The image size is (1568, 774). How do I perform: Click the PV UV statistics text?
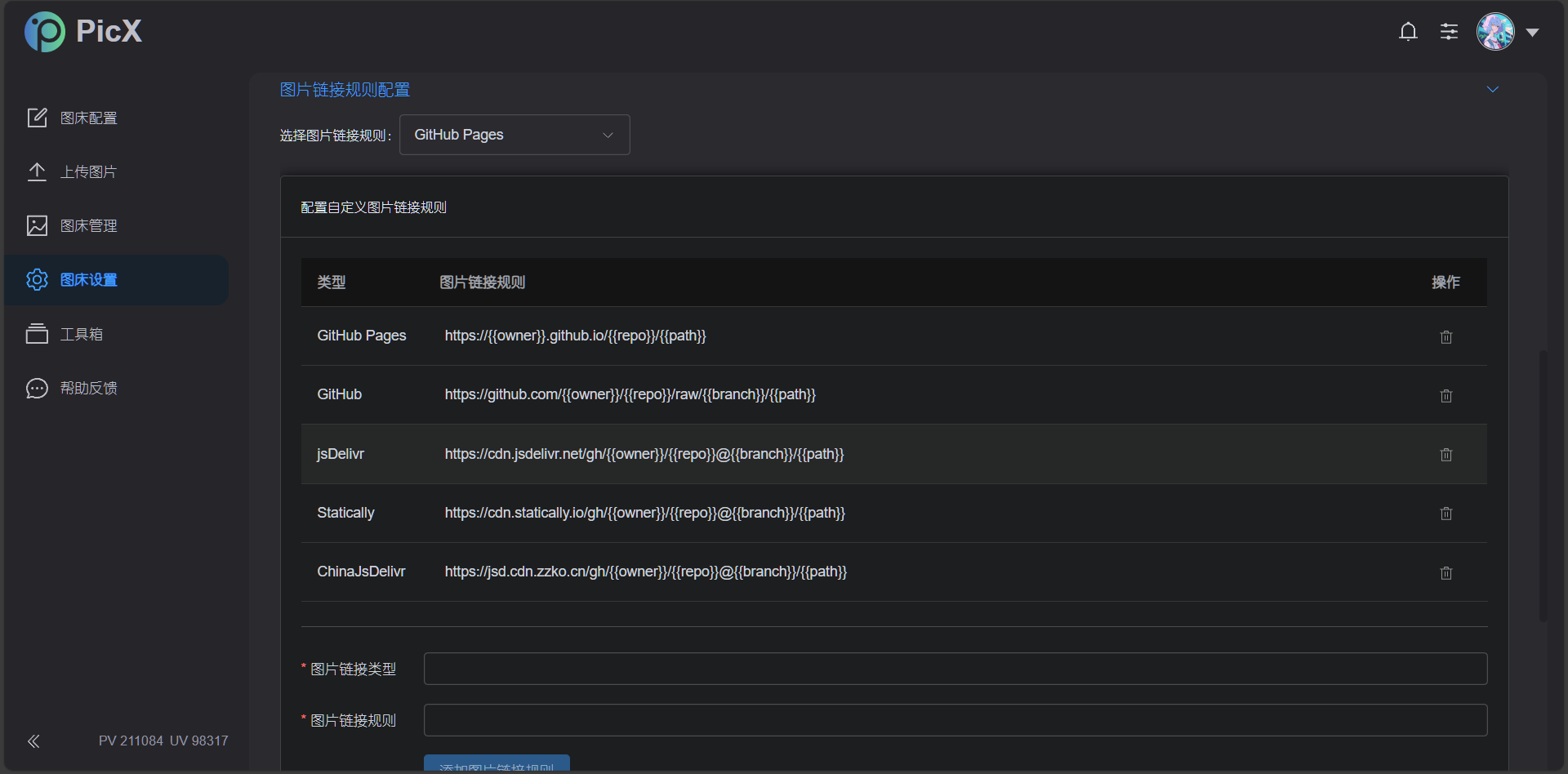click(x=163, y=741)
